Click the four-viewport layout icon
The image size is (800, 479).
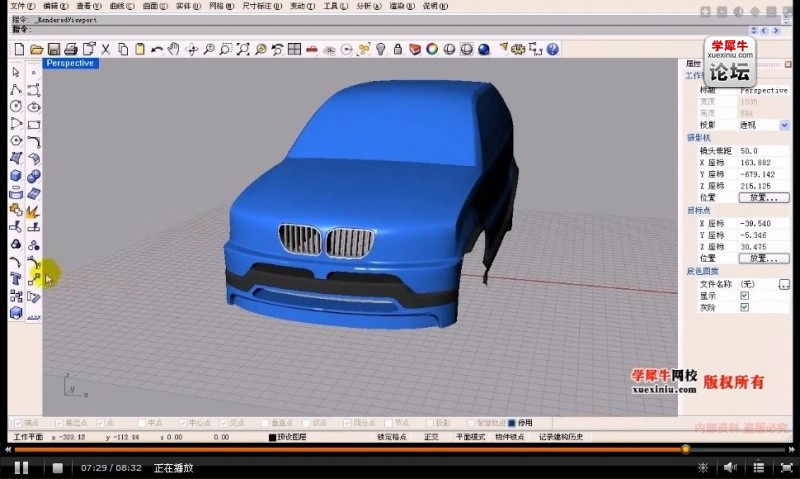pos(294,49)
